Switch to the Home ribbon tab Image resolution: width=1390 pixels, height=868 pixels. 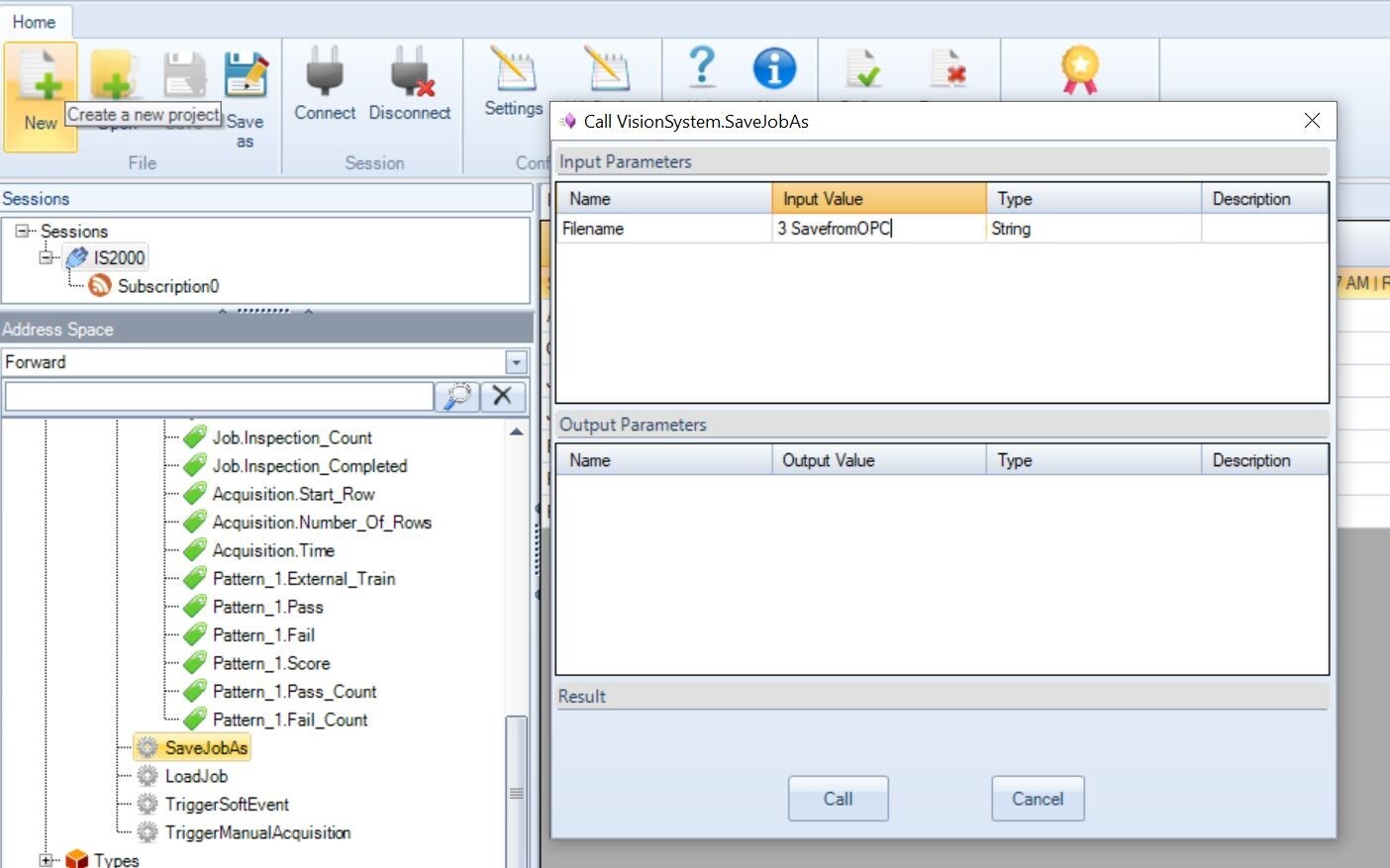point(34,22)
